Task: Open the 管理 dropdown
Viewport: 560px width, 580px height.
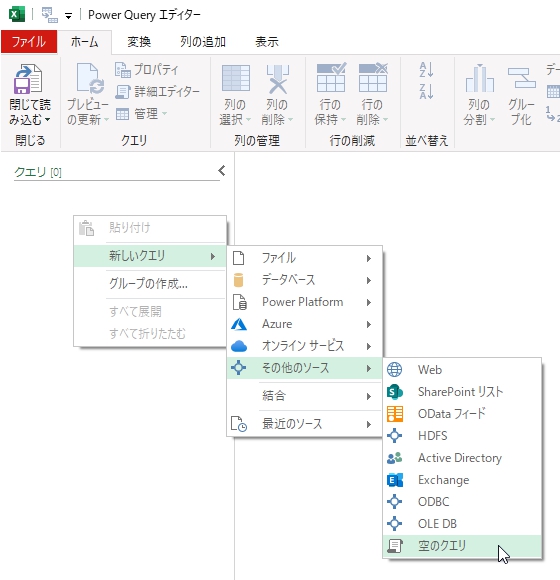Action: (141, 114)
